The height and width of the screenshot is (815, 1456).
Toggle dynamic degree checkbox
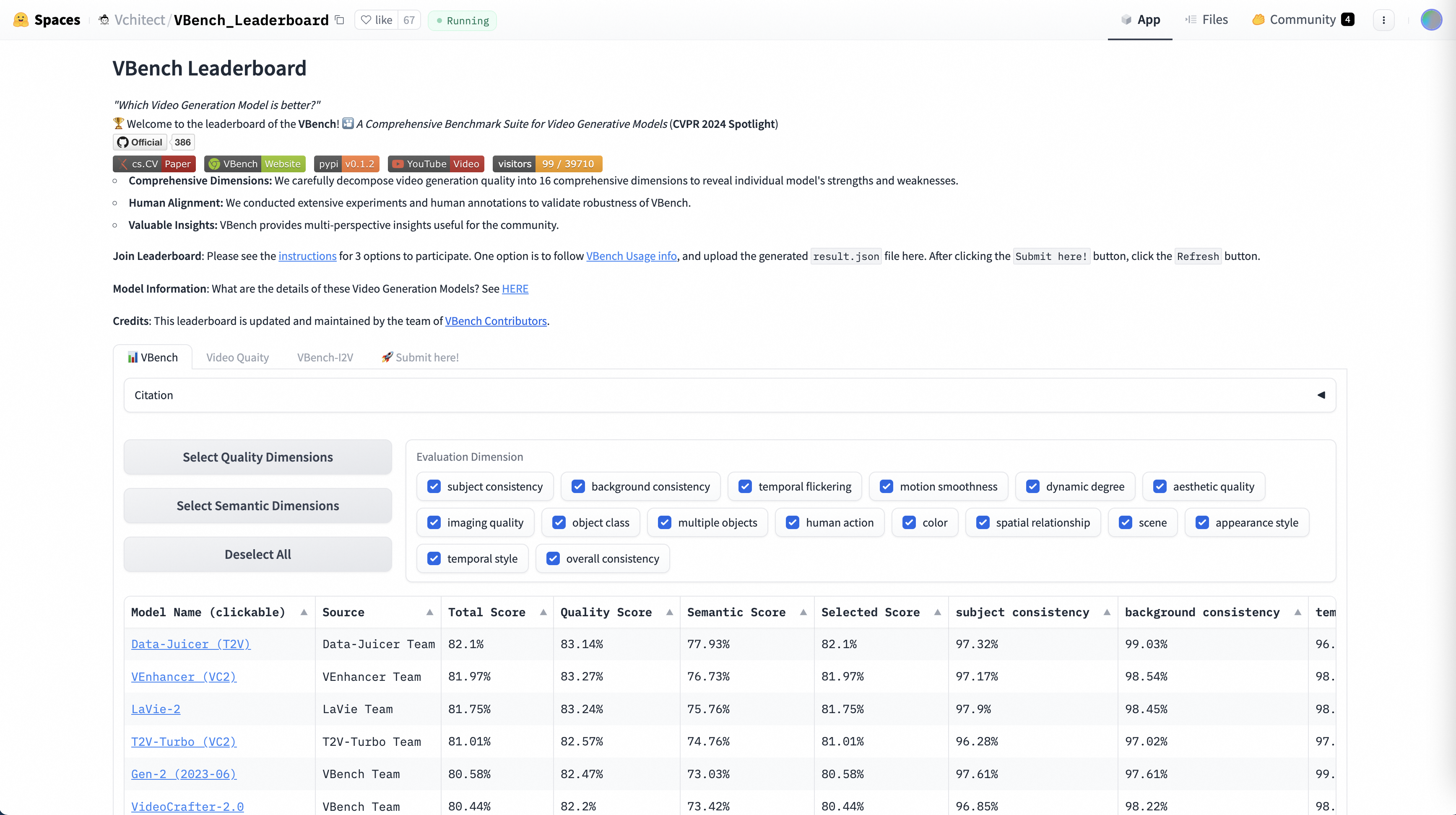[1032, 487]
